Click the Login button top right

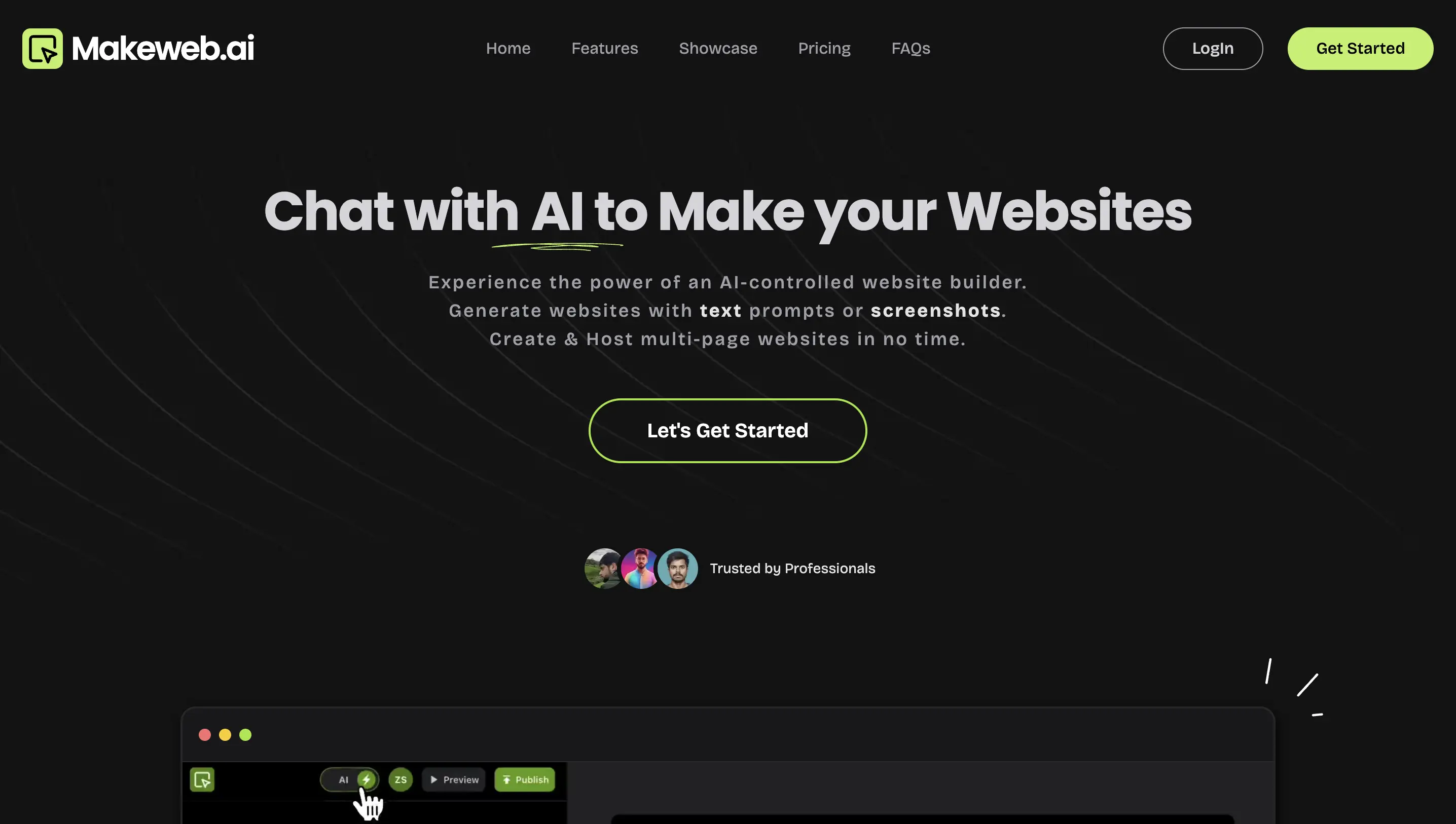[1212, 48]
